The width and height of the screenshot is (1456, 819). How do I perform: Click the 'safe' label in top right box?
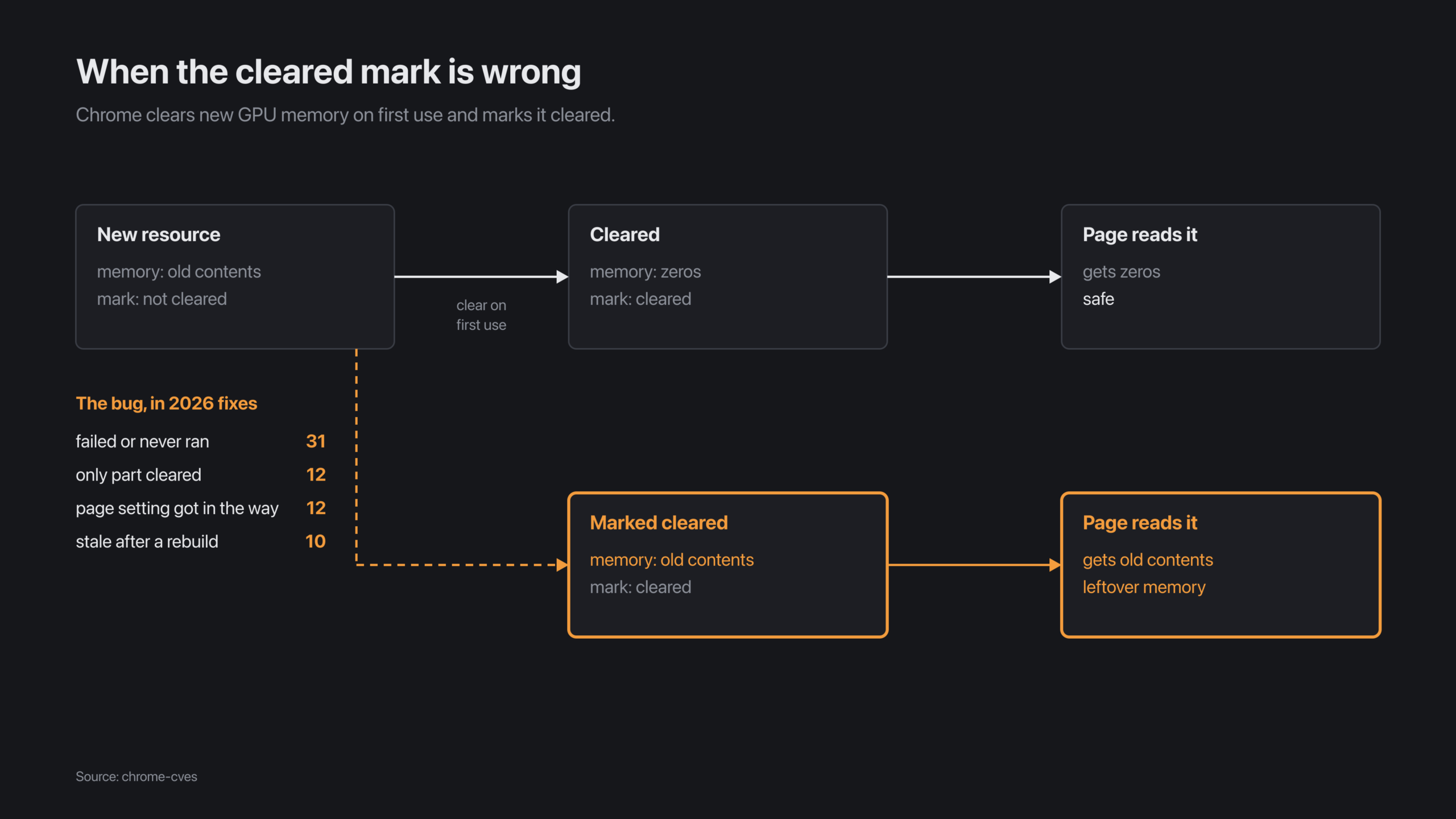pyautogui.click(x=1098, y=299)
